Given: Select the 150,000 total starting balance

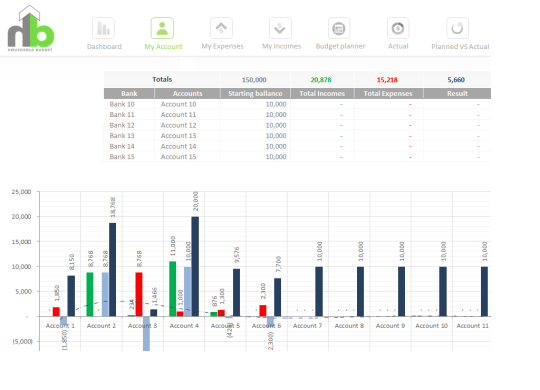Looking at the screenshot, I should tap(254, 80).
